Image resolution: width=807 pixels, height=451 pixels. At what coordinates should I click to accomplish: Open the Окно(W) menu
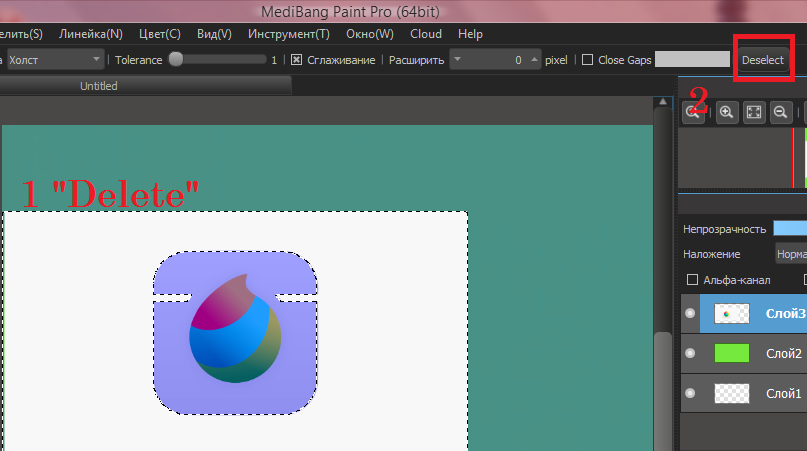click(370, 34)
